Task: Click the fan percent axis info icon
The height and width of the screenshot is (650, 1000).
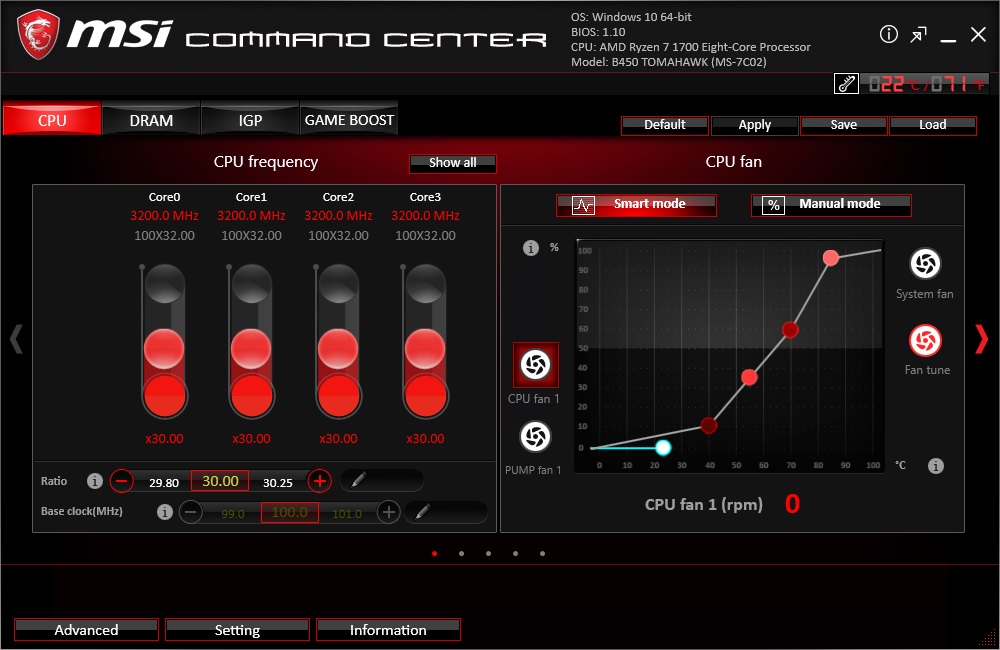Action: (x=531, y=248)
